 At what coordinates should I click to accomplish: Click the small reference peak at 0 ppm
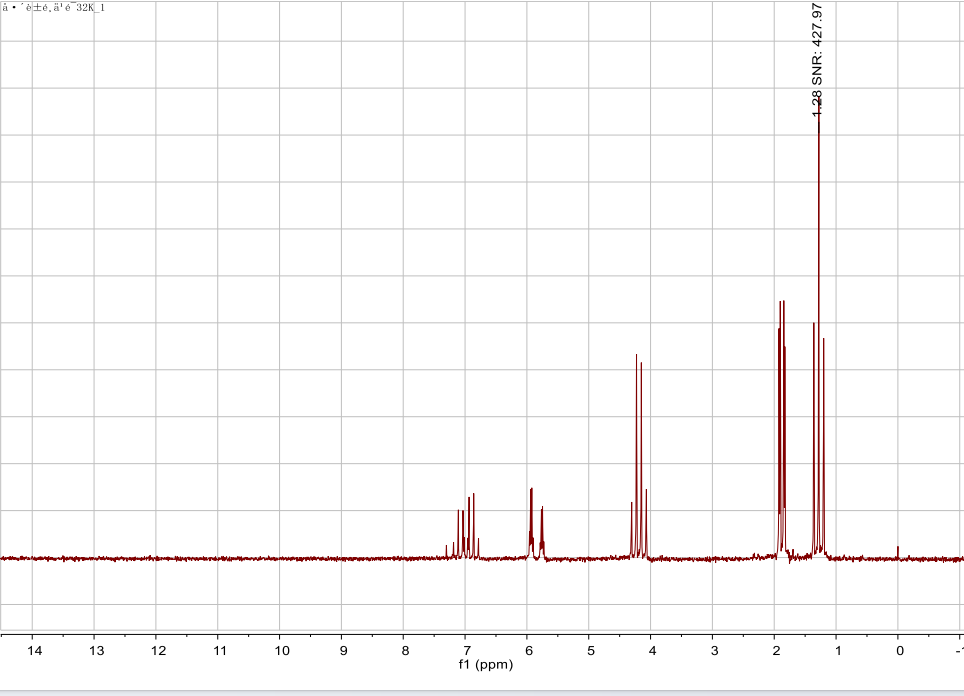[898, 552]
